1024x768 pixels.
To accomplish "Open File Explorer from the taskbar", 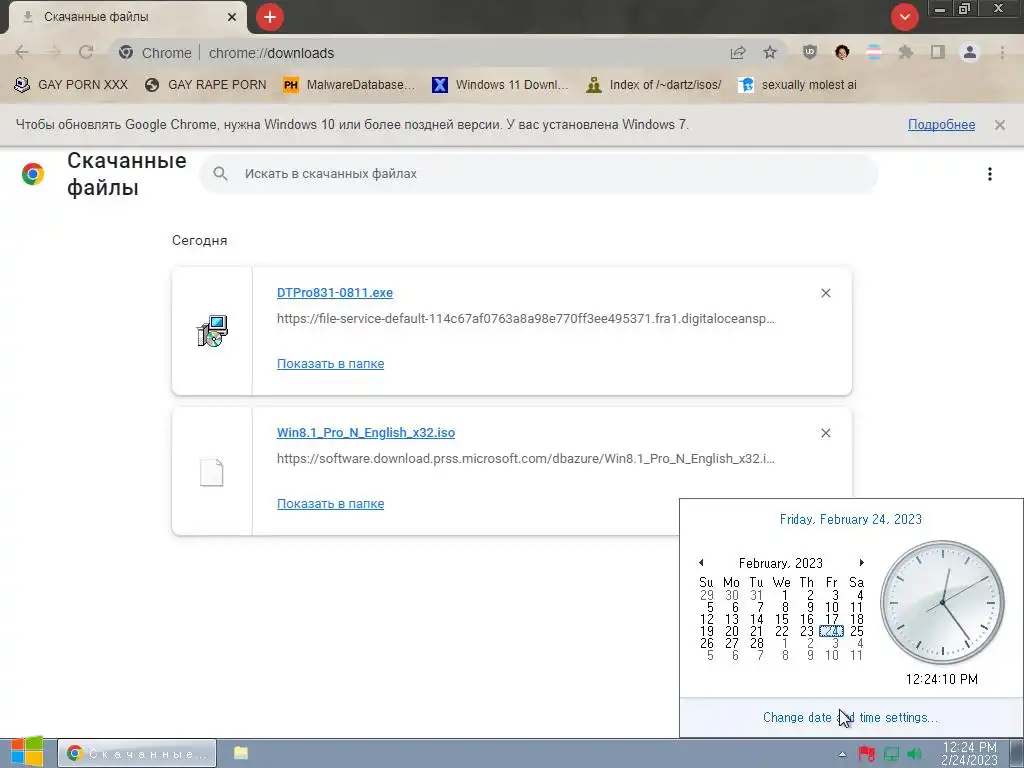I will point(241,753).
